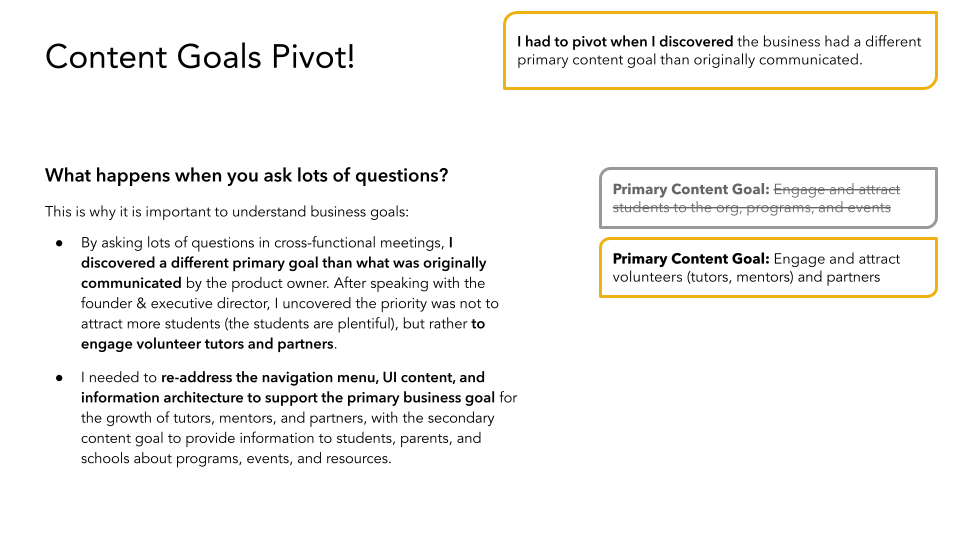This screenshot has height=540, width=960.
Task: Select the yellow pivot summary callout box
Action: [x=720, y=51]
